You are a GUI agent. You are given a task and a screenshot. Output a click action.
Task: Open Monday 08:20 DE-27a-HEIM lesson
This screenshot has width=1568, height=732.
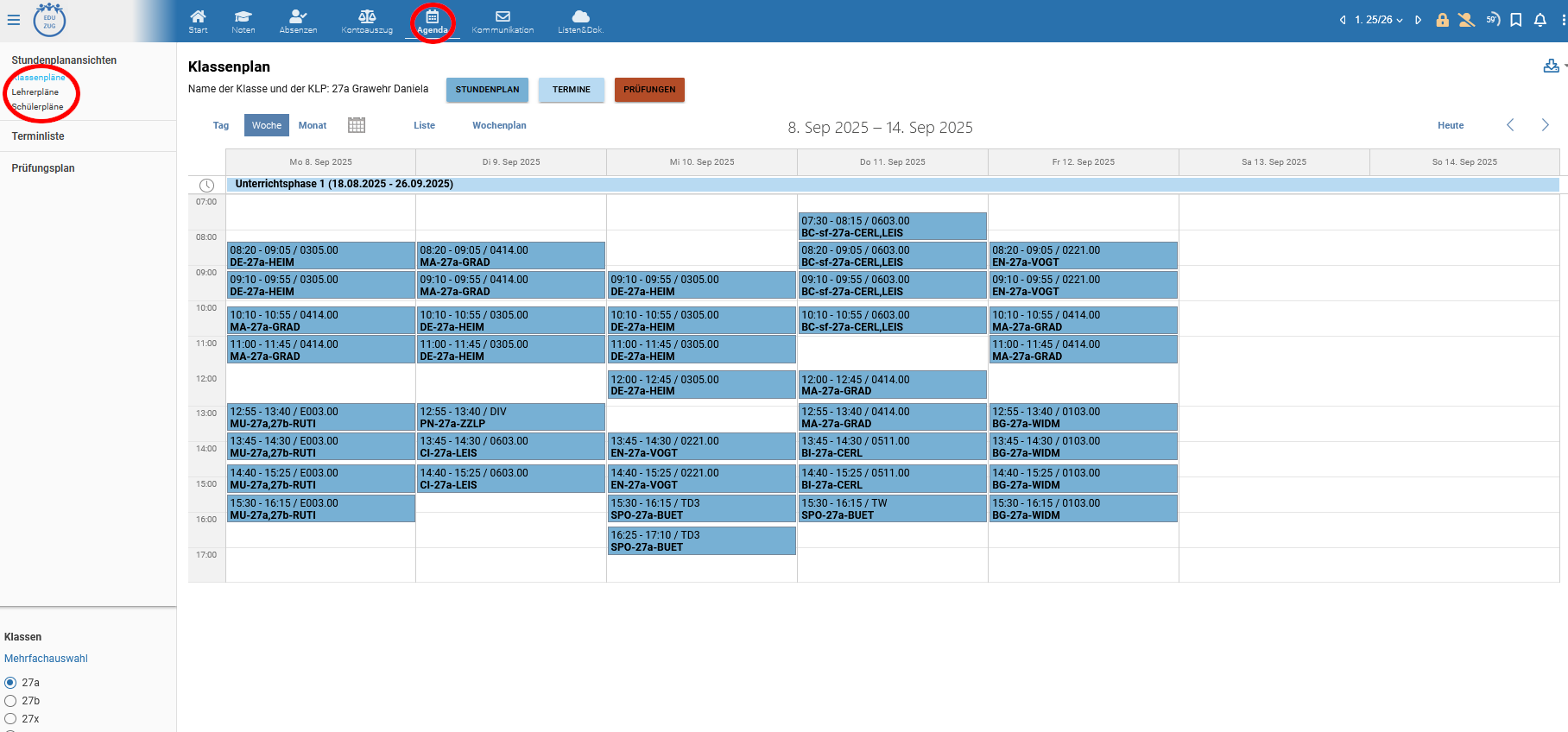tap(320, 256)
